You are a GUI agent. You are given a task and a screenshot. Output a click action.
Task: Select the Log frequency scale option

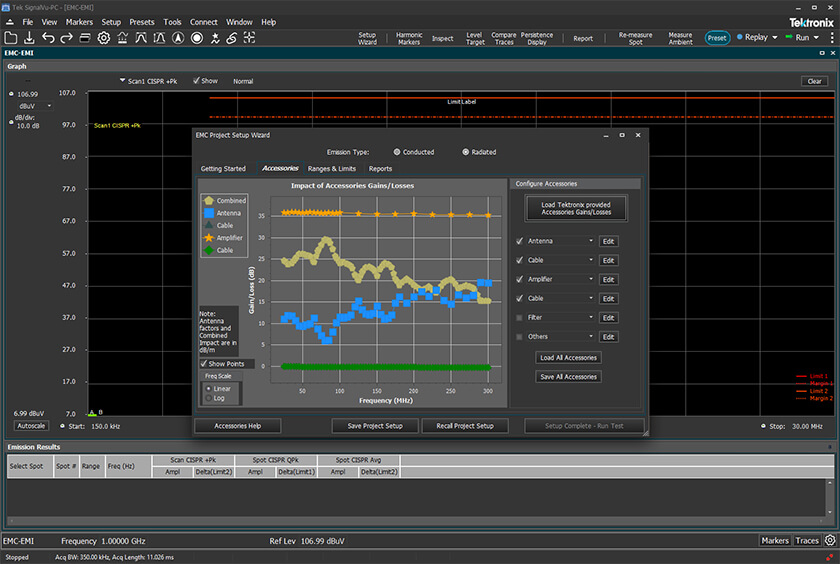pos(208,398)
